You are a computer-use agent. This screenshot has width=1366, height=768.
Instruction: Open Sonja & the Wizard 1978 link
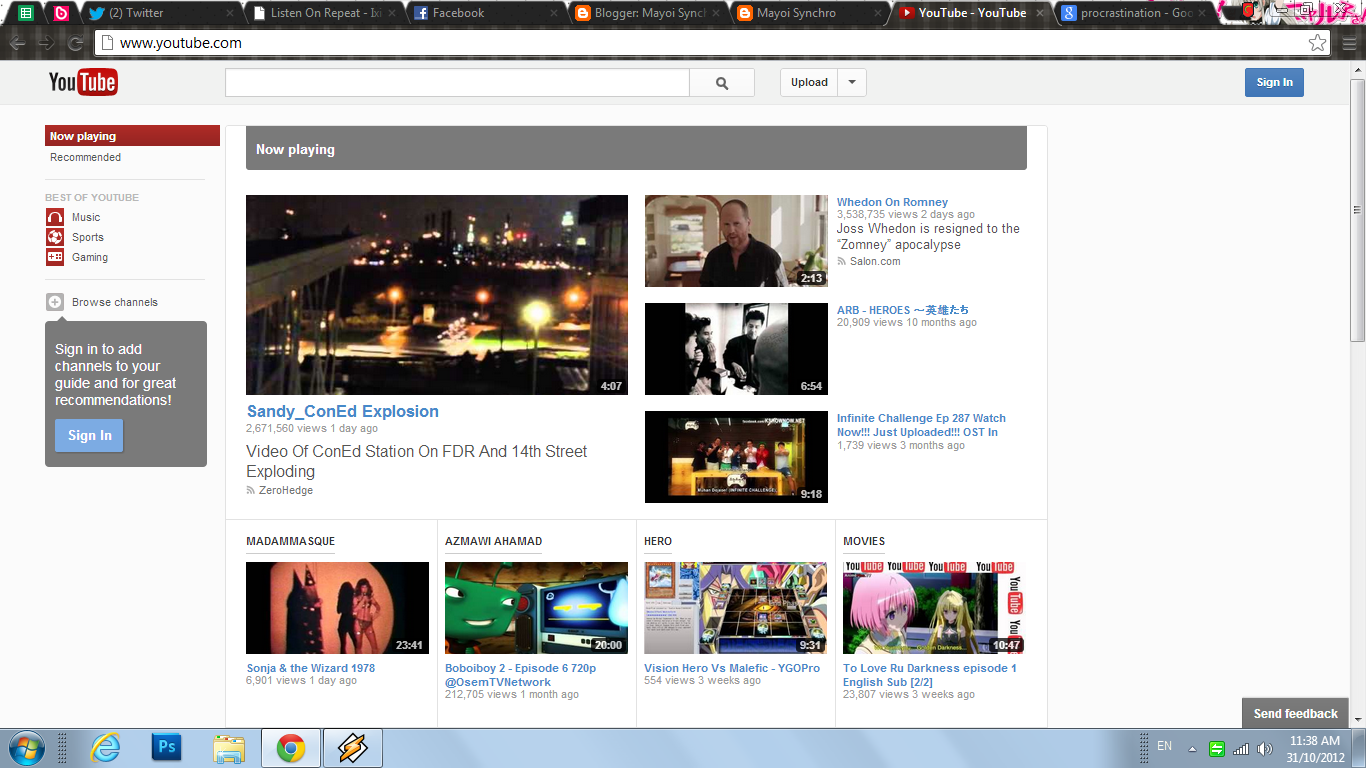click(x=311, y=668)
